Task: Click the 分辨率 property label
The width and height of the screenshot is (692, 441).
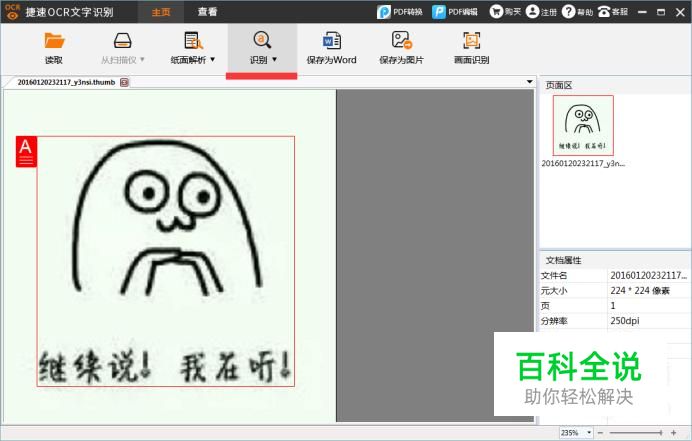Action: [x=554, y=321]
